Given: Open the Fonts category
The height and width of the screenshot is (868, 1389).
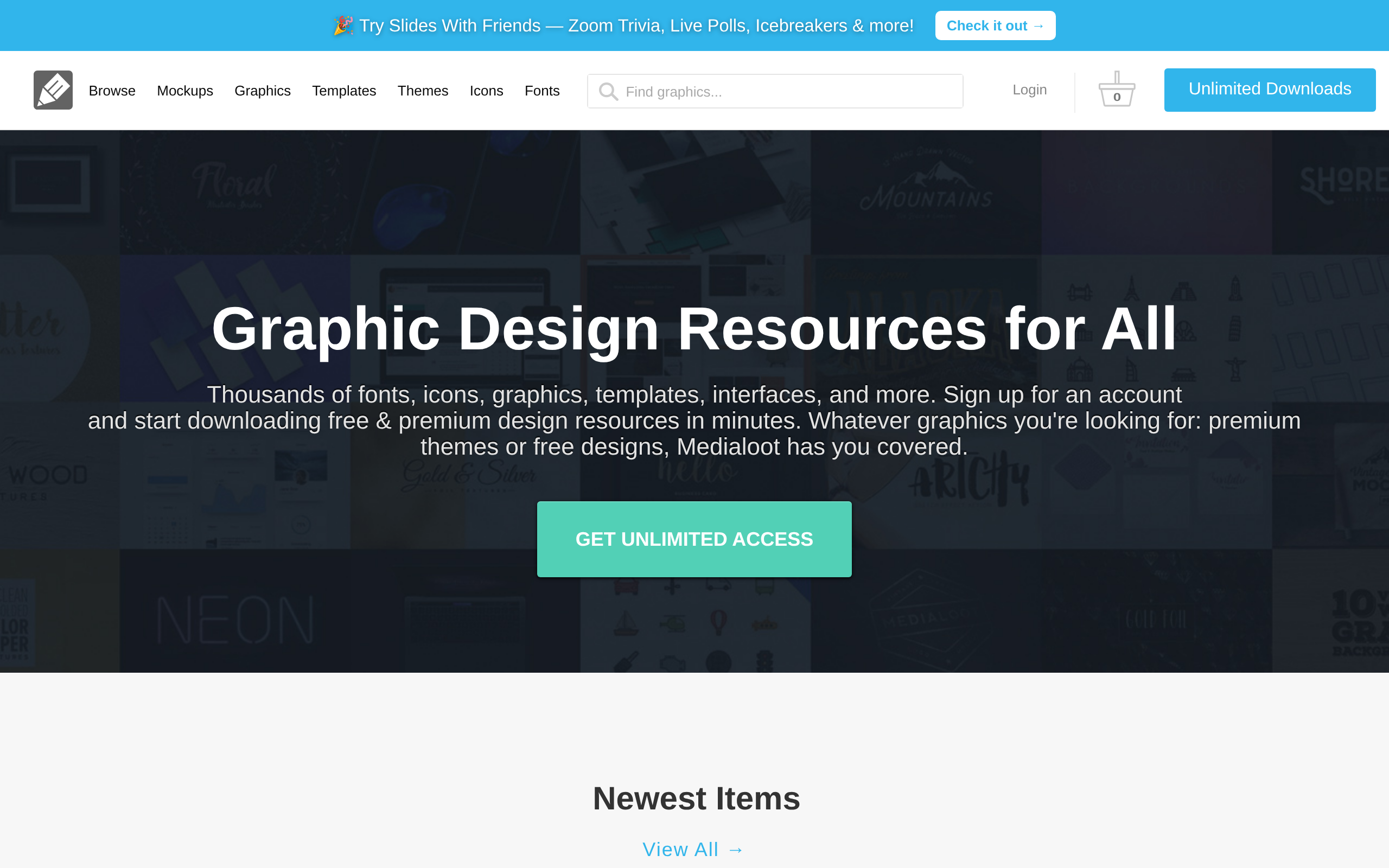Looking at the screenshot, I should tap(542, 91).
